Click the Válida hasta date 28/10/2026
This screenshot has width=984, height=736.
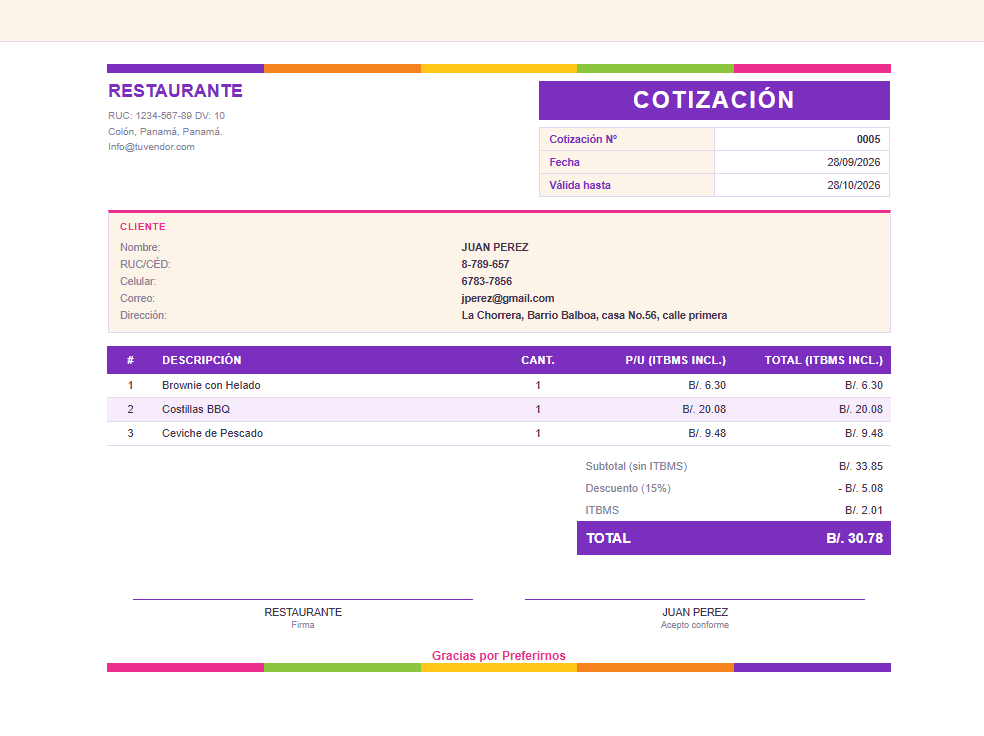tap(853, 185)
